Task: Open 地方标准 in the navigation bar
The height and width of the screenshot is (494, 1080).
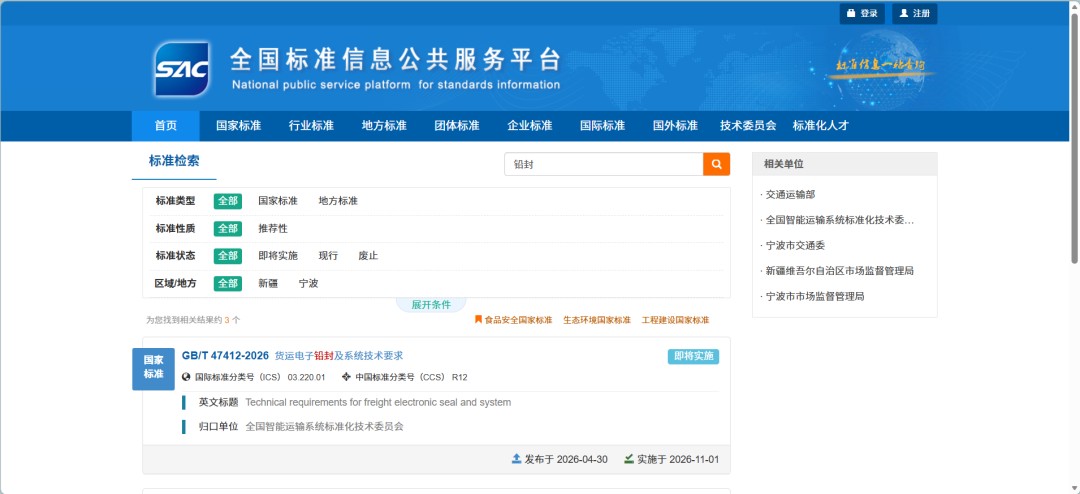Action: tap(384, 126)
